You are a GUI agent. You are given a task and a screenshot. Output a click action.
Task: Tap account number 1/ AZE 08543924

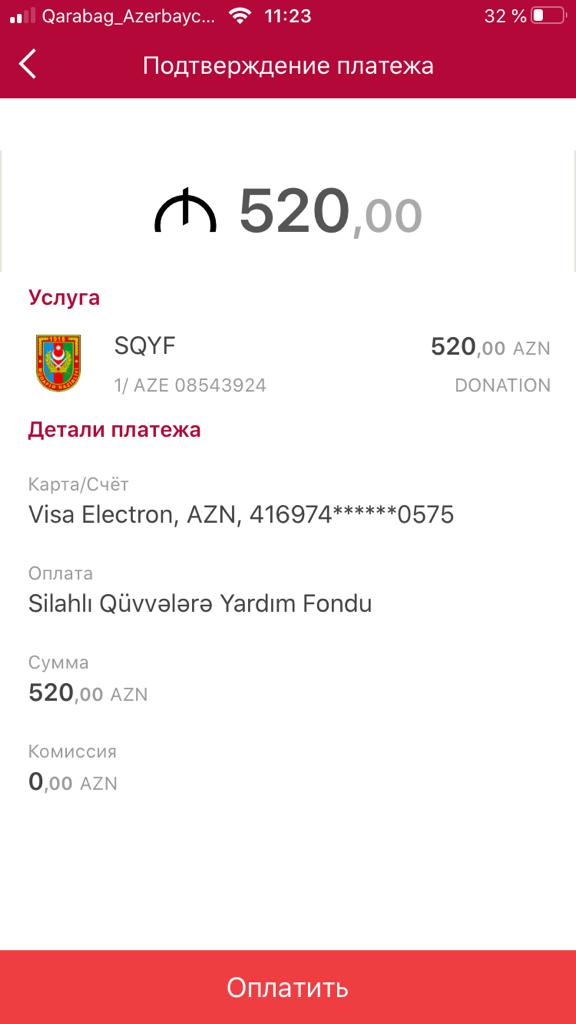190,385
